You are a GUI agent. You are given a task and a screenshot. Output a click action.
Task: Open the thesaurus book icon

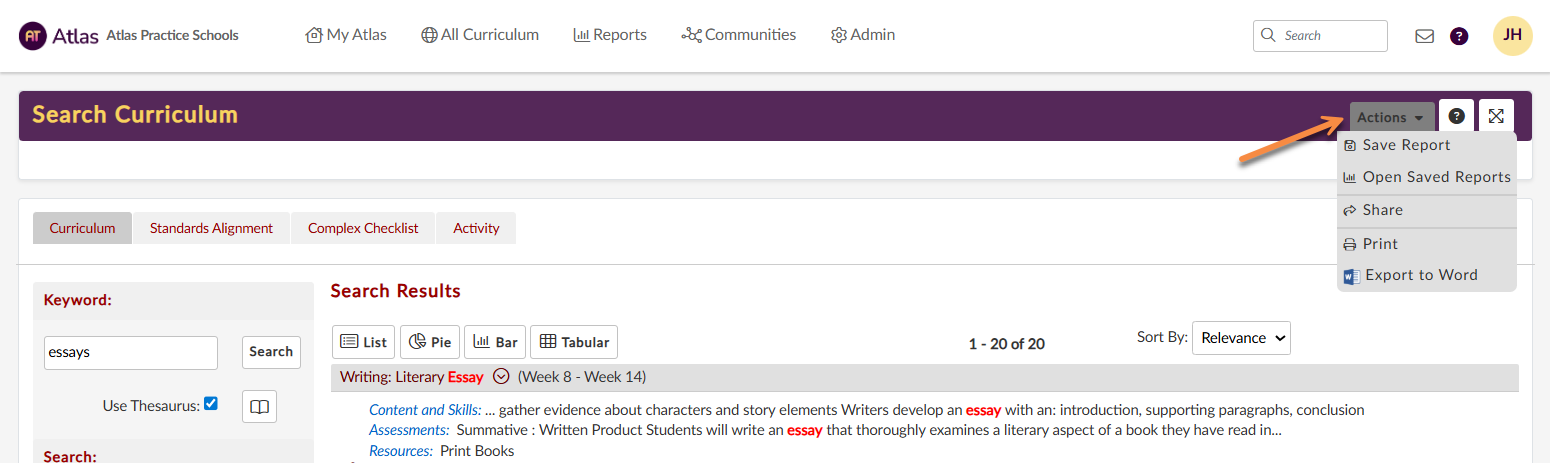coord(259,407)
